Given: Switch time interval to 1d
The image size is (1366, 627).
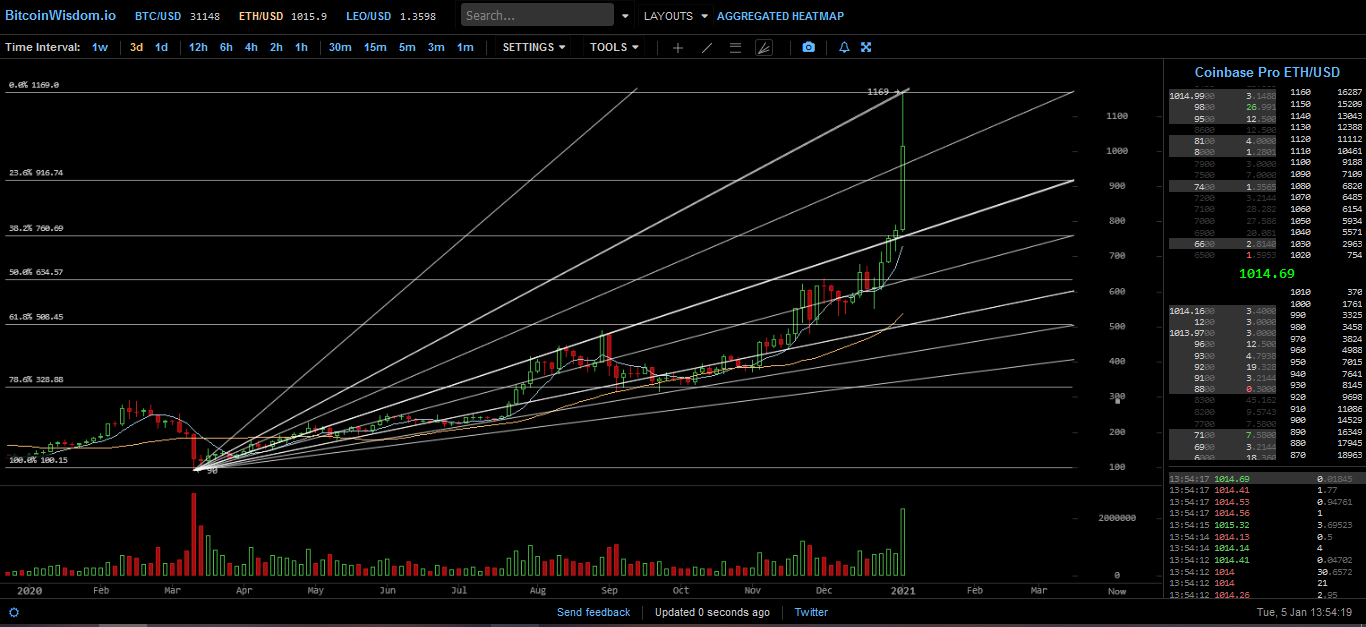Looking at the screenshot, I should pyautogui.click(x=161, y=47).
